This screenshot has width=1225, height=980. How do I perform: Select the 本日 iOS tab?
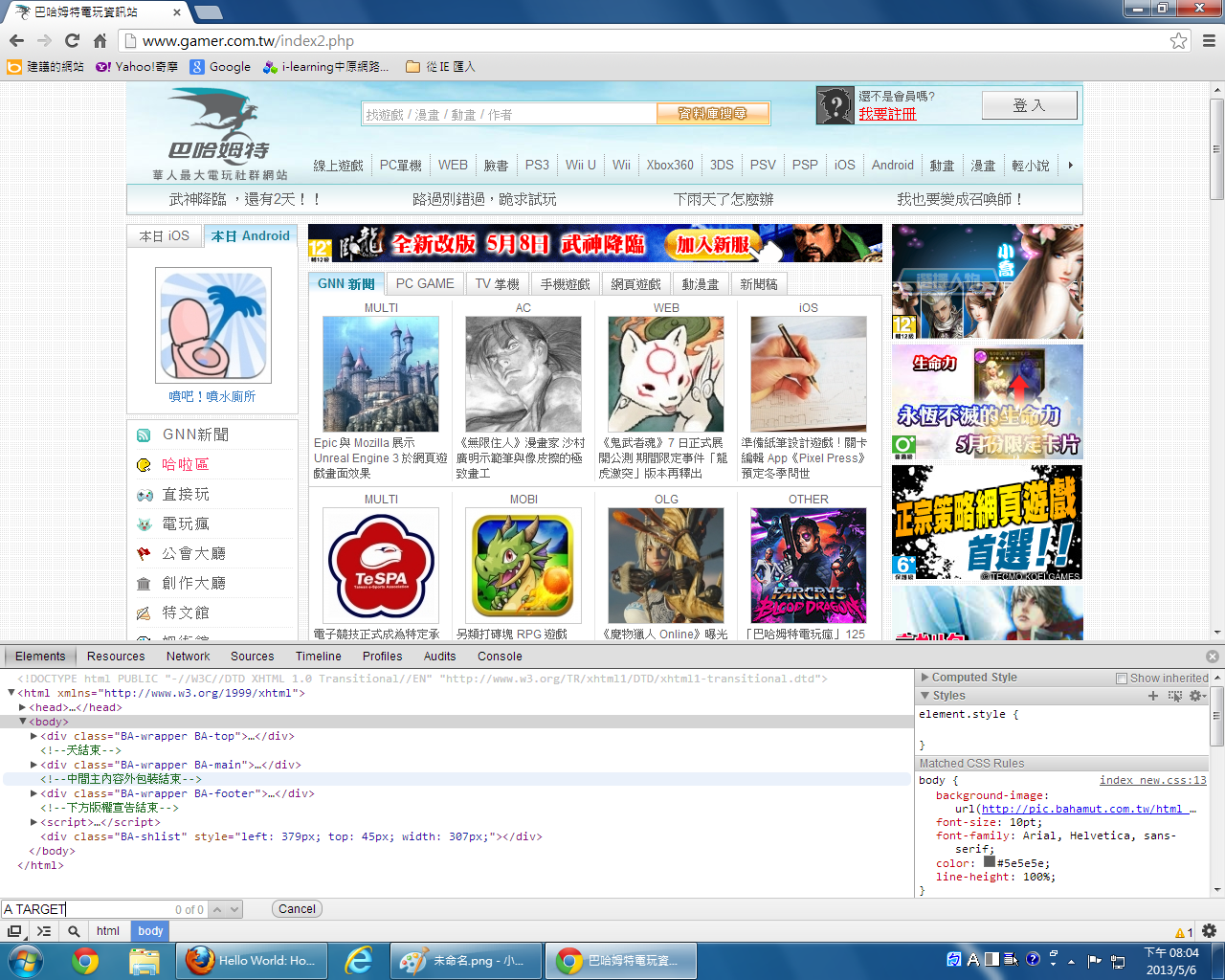click(x=165, y=235)
